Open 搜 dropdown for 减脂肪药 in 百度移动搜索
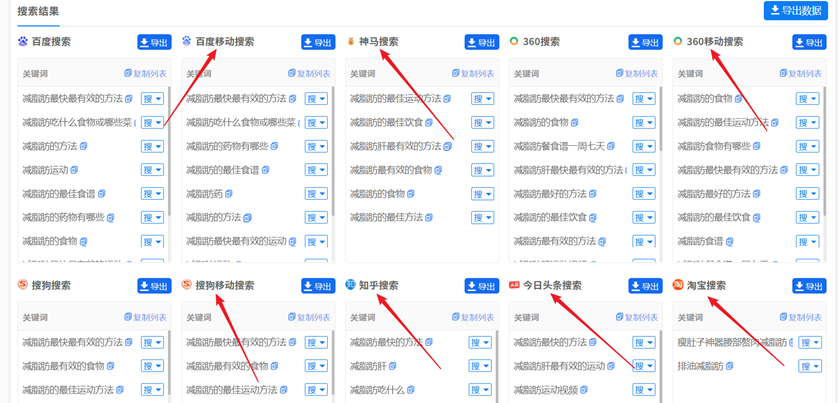The height and width of the screenshot is (403, 839). pyautogui.click(x=316, y=194)
